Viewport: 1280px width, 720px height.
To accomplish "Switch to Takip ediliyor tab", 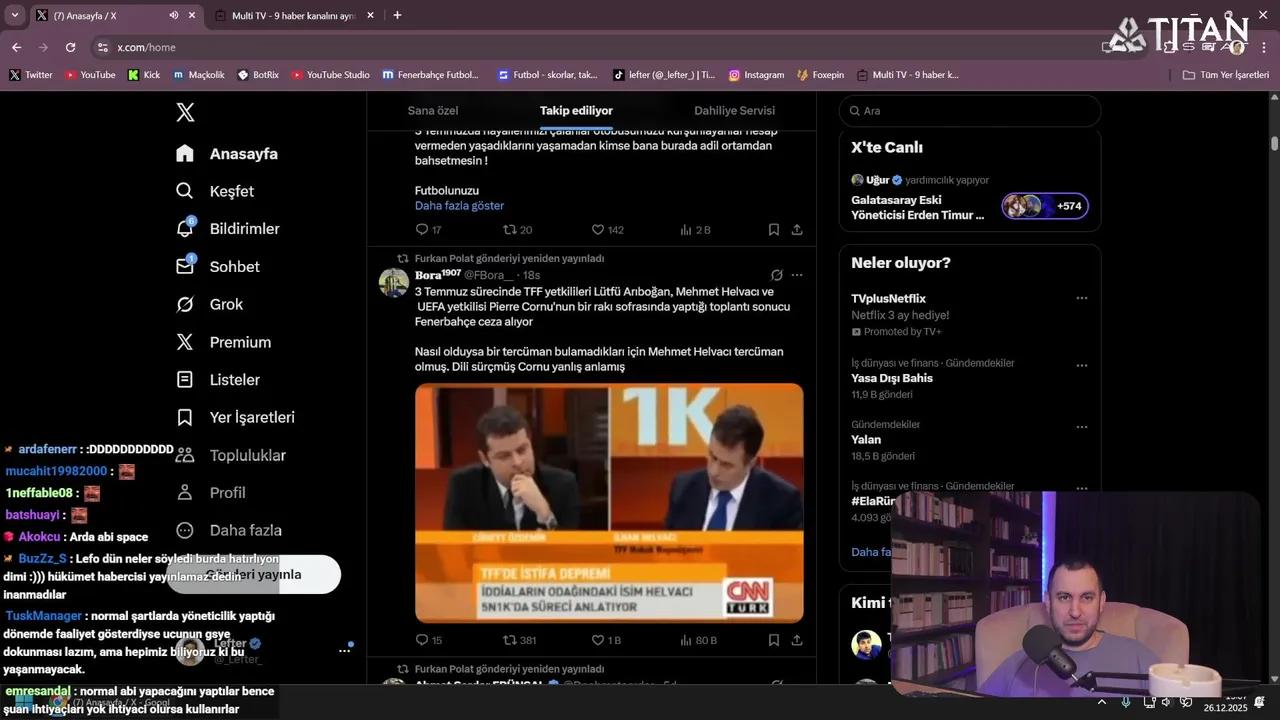I will [x=576, y=111].
